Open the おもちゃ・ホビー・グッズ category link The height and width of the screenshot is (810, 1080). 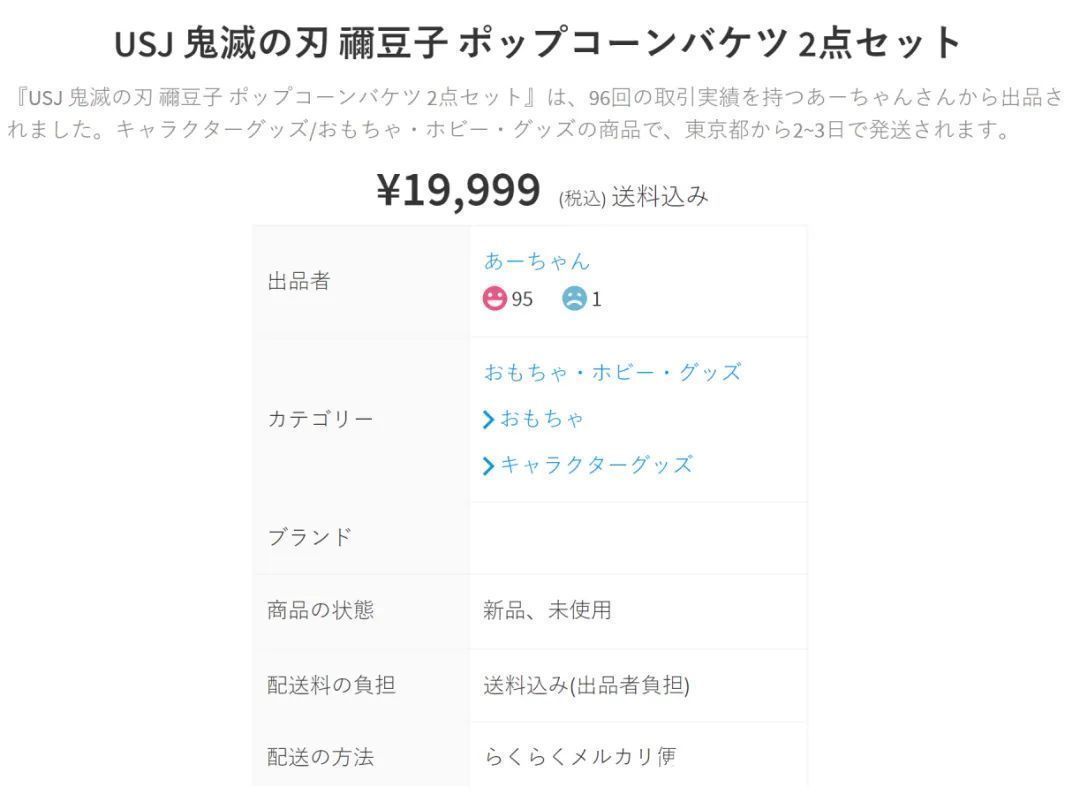612,372
